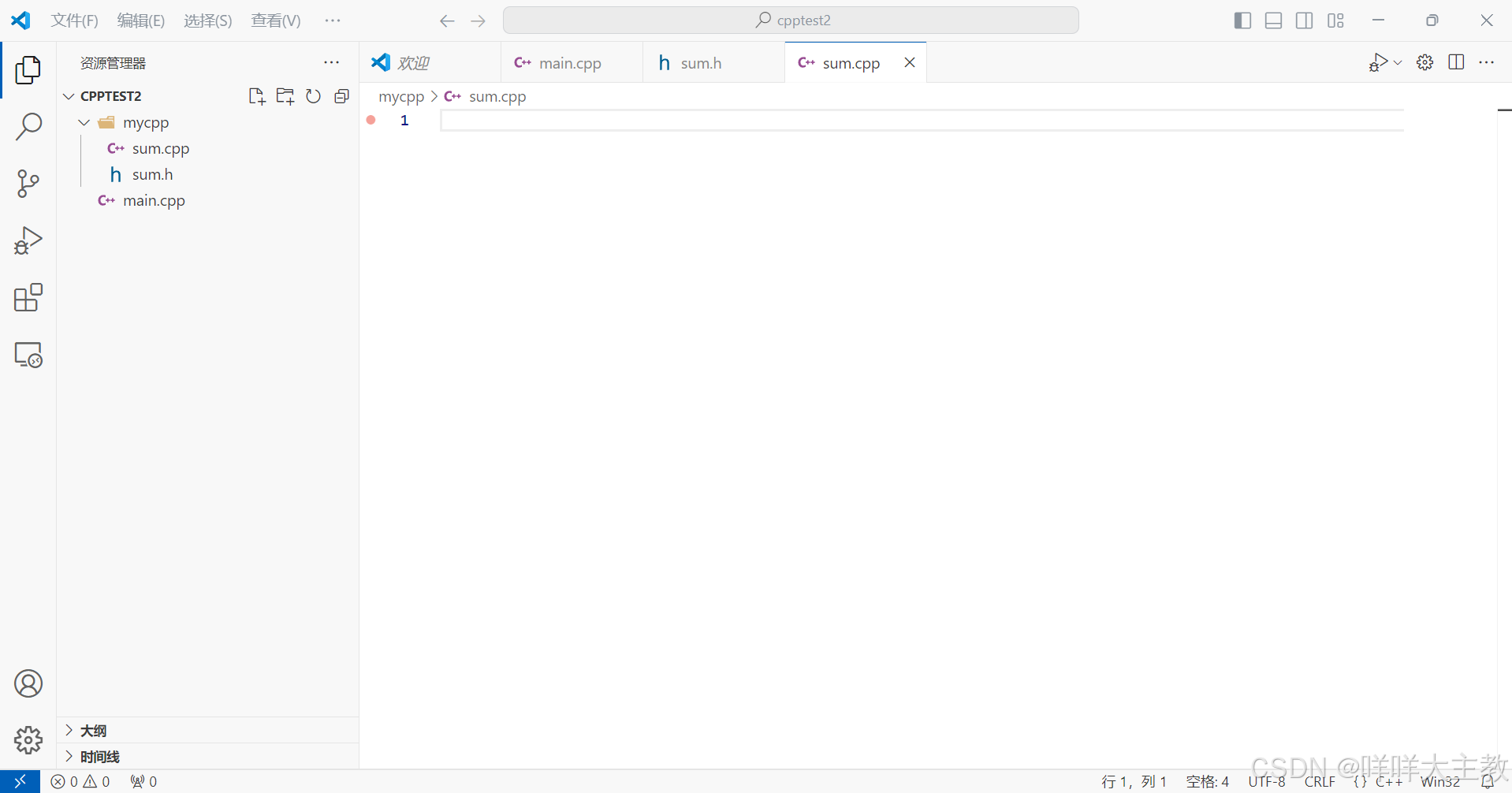Collapse the CPPTEST2 root section
1512x793 pixels.
click(x=69, y=96)
